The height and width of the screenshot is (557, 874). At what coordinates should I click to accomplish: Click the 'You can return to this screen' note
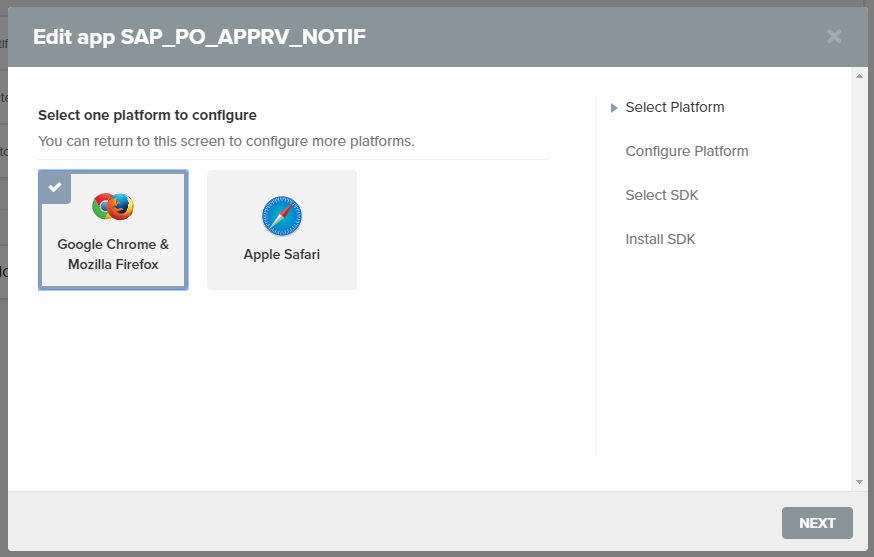[x=225, y=141]
